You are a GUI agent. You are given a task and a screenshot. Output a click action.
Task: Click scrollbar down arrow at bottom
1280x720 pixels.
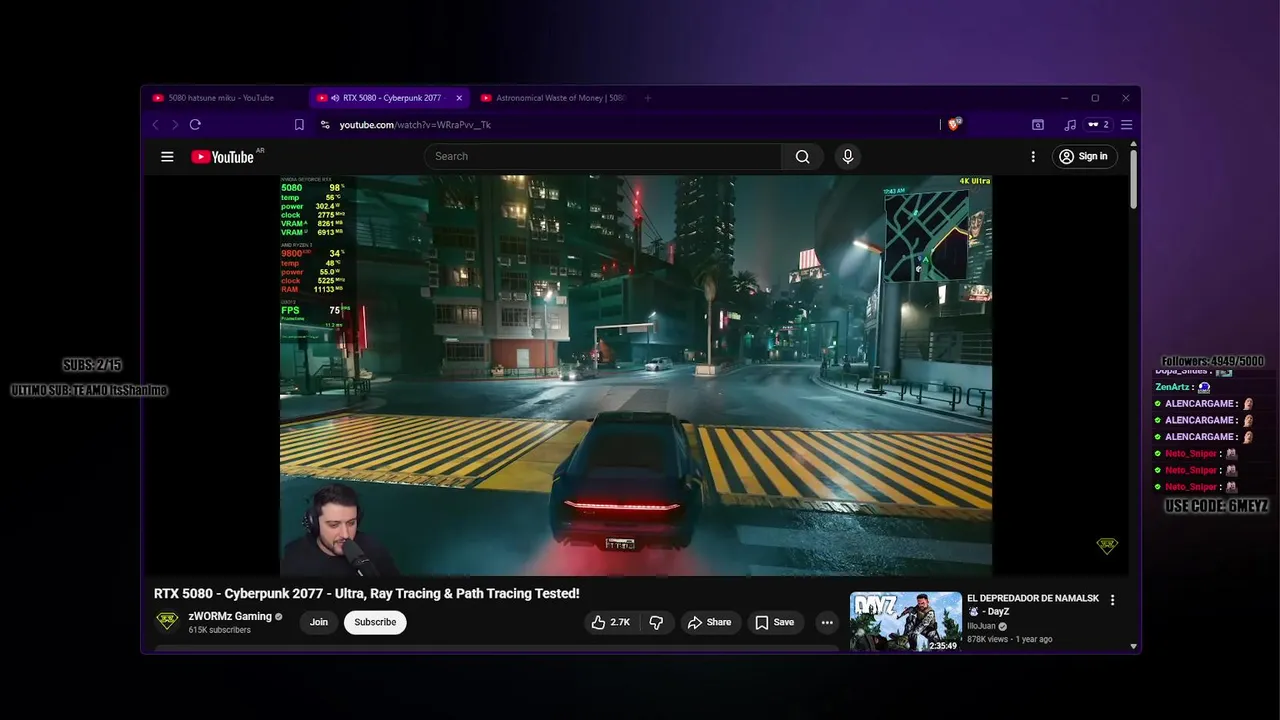coord(1133,646)
